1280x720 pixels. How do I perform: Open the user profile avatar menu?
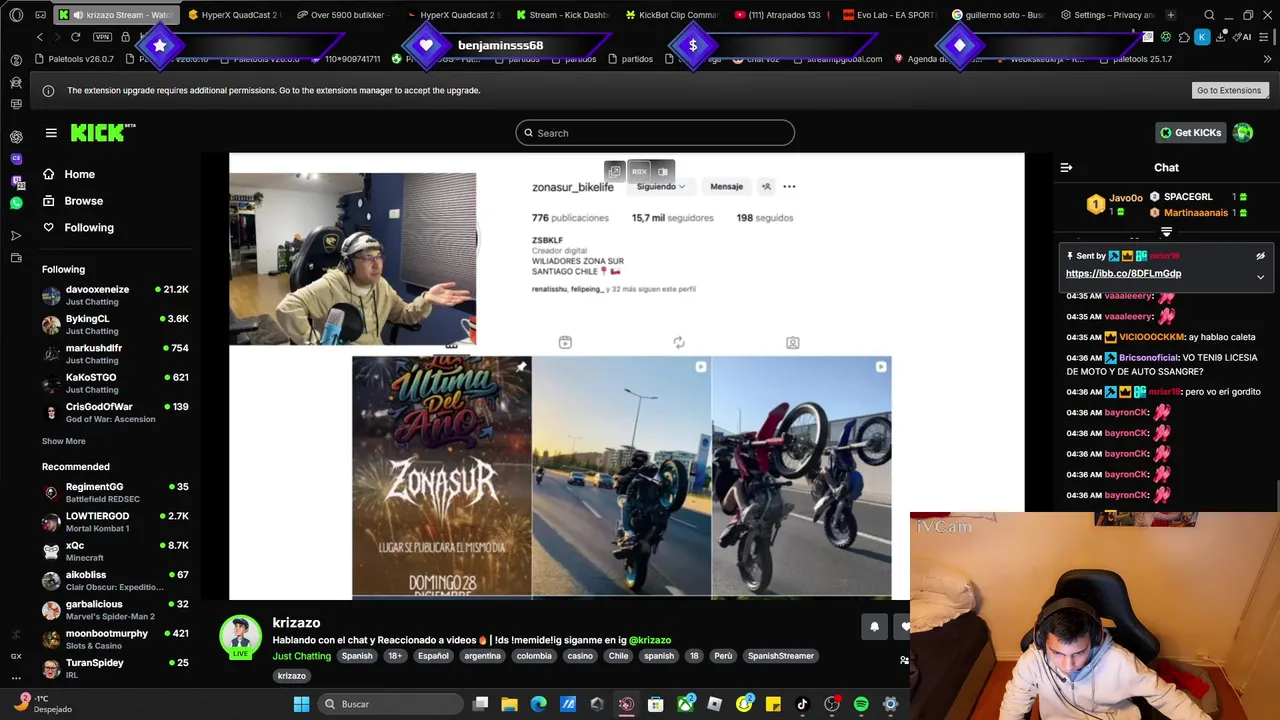(x=1243, y=133)
